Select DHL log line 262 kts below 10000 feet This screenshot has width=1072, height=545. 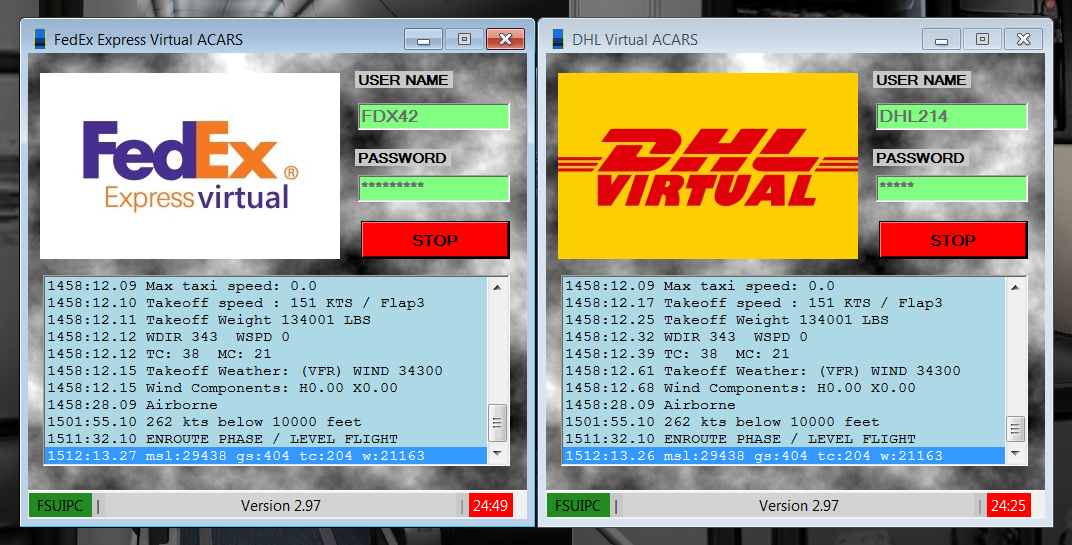tap(784, 422)
